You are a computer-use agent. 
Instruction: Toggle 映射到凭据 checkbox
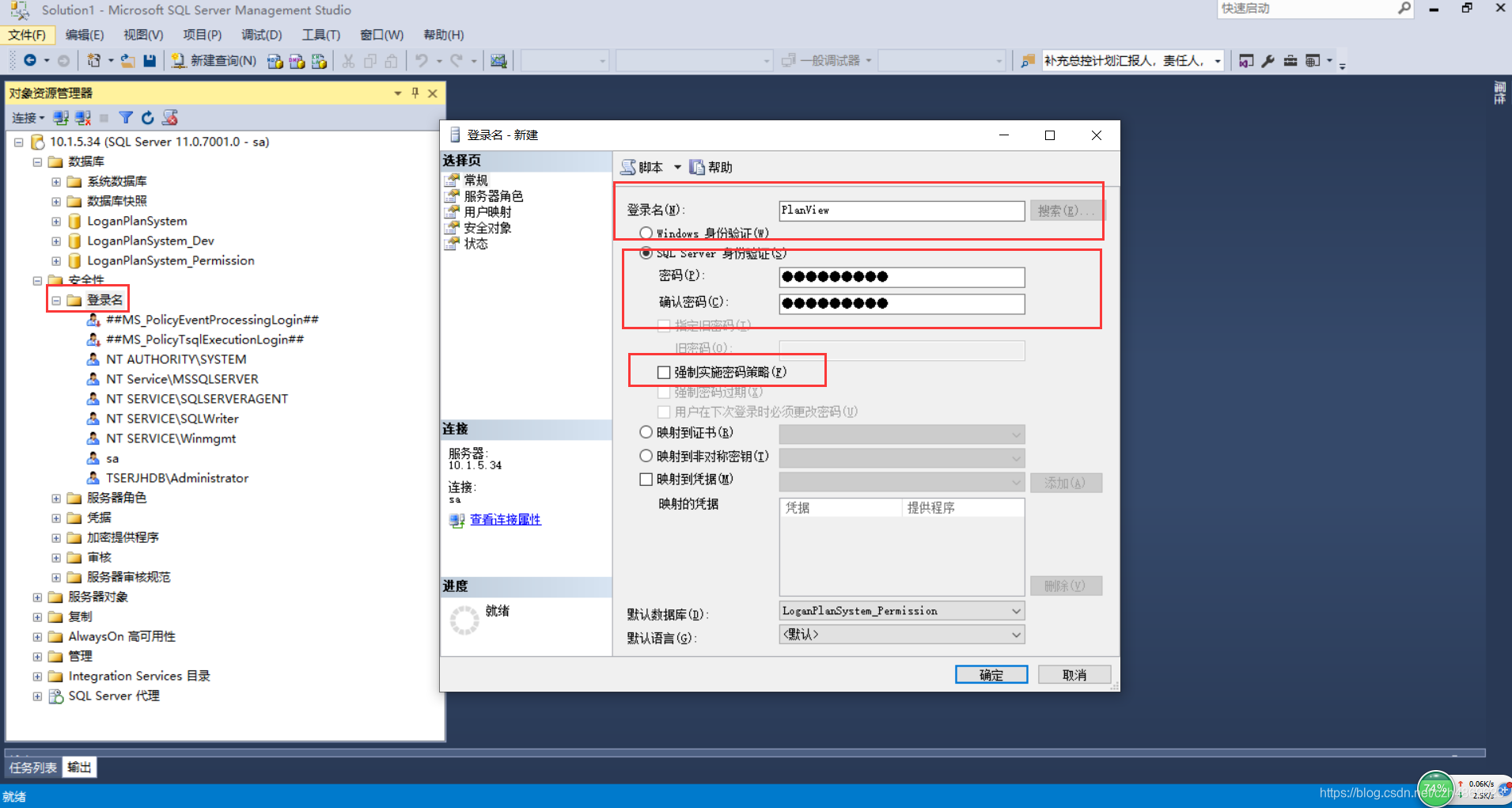[x=646, y=479]
